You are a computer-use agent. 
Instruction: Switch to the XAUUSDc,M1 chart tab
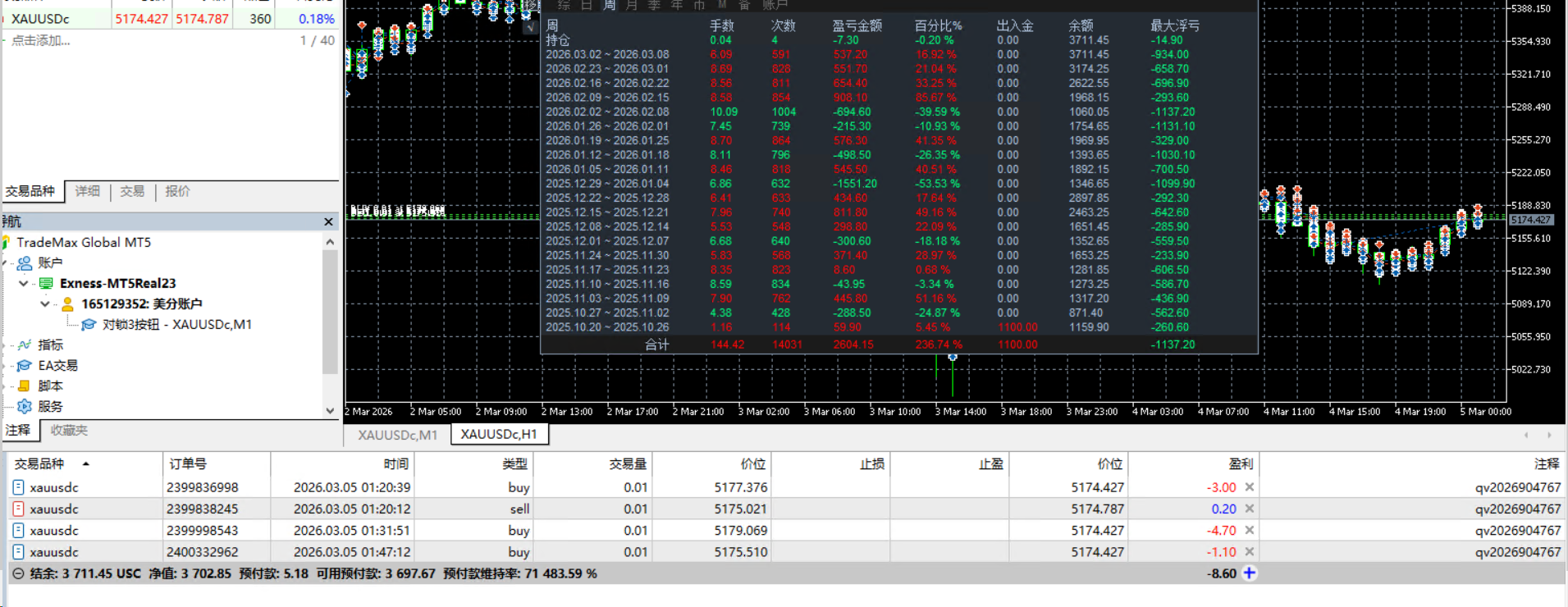coord(397,435)
